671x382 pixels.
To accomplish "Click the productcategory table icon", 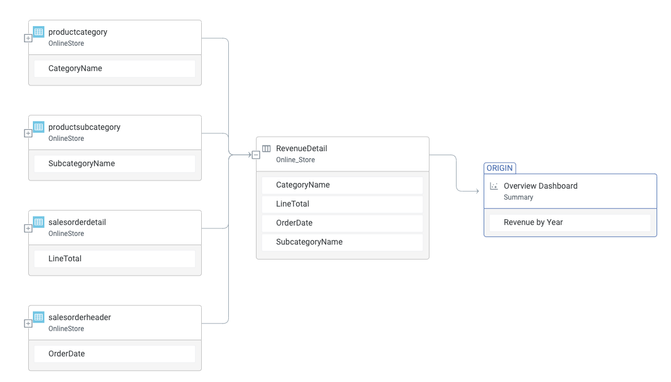I will (39, 32).
